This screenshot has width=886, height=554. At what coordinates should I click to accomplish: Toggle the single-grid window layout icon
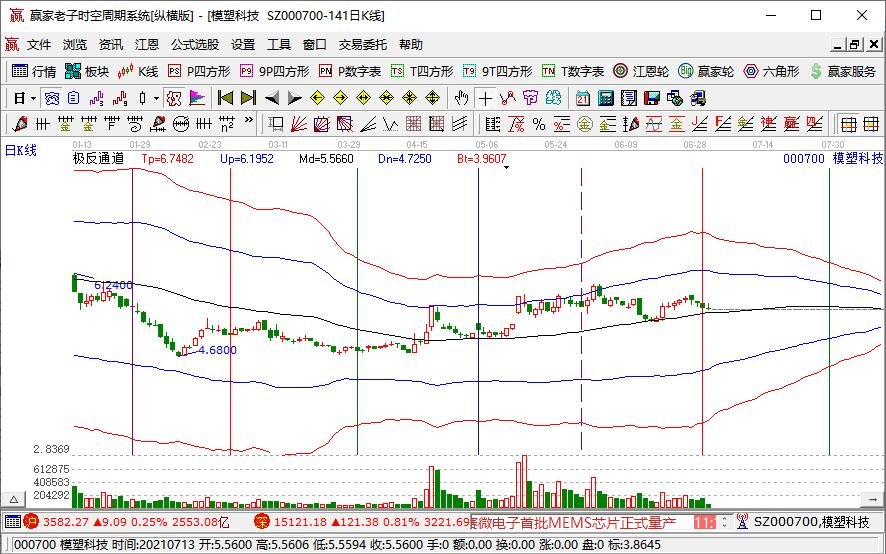point(848,123)
